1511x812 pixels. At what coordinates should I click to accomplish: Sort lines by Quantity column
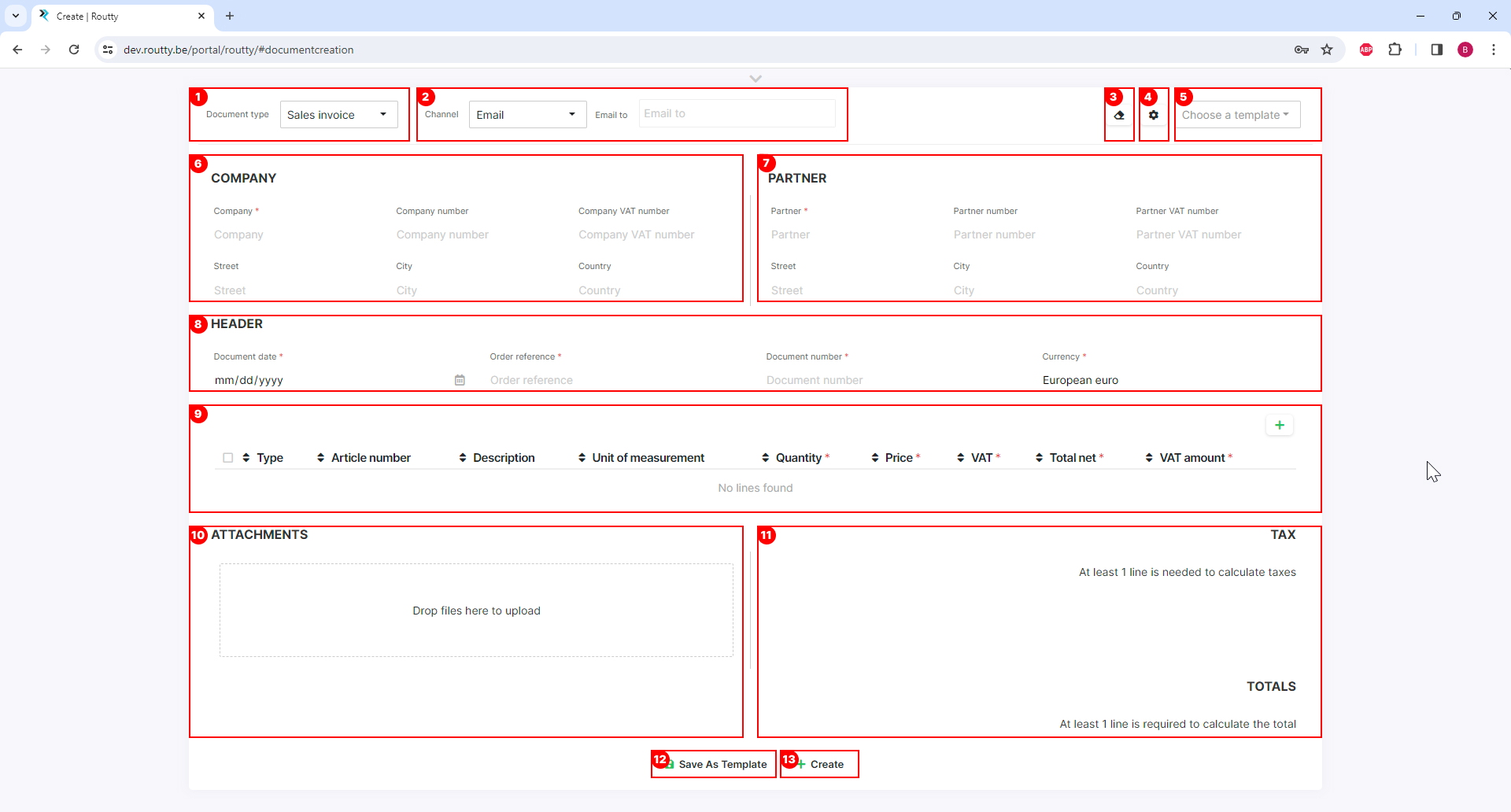tap(766, 458)
